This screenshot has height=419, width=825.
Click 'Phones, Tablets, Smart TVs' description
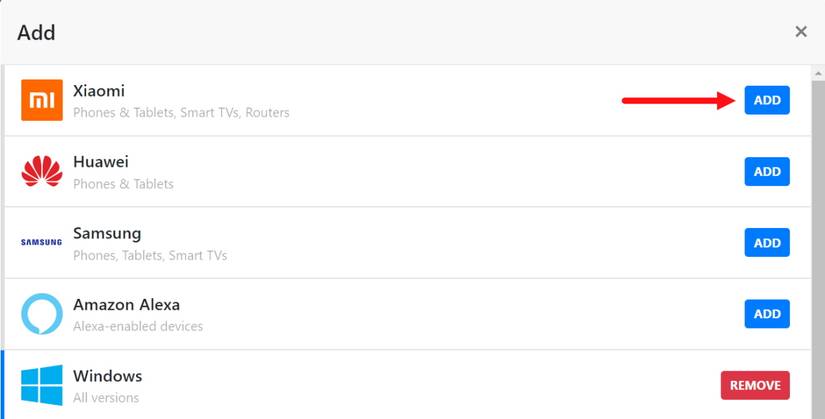(150, 255)
